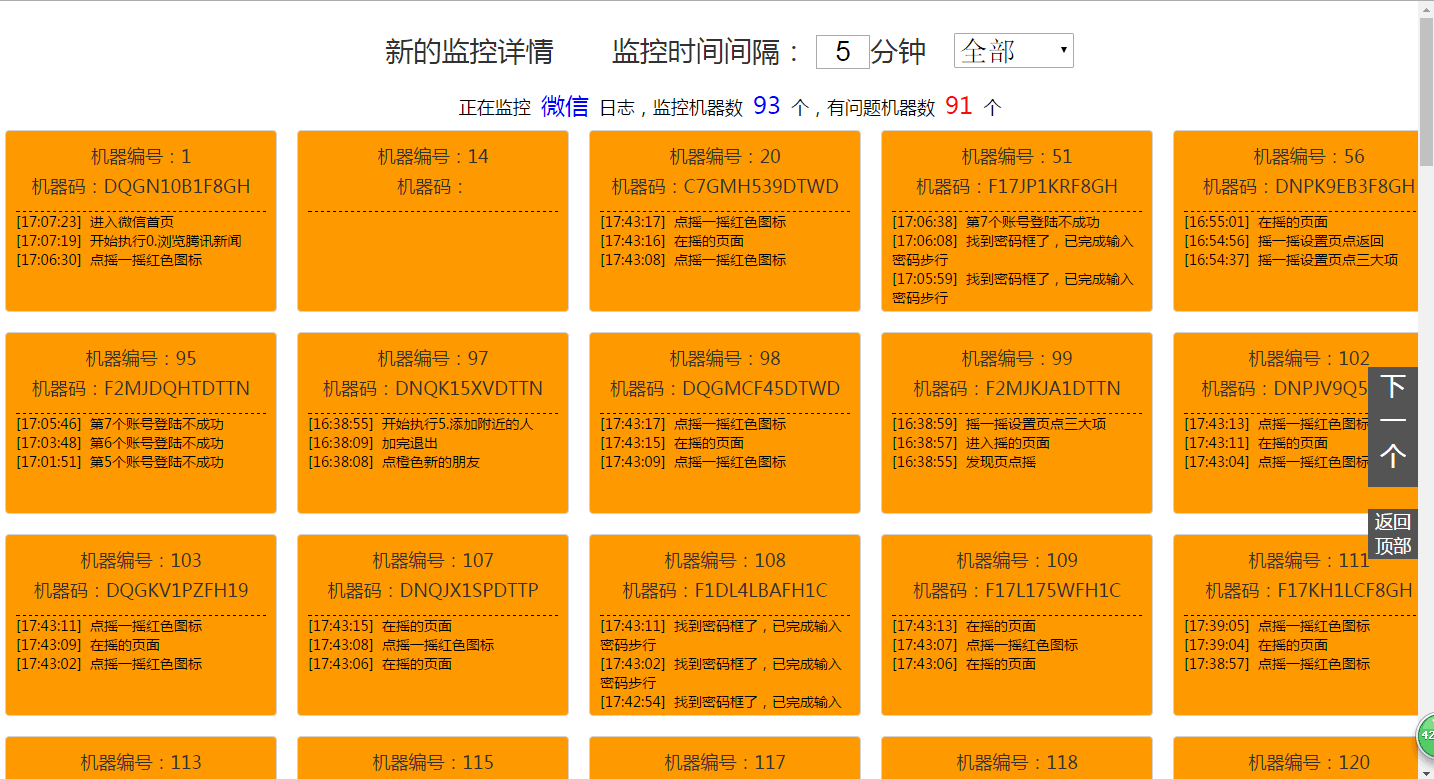Click machine card 机器编号：115

[433, 758]
